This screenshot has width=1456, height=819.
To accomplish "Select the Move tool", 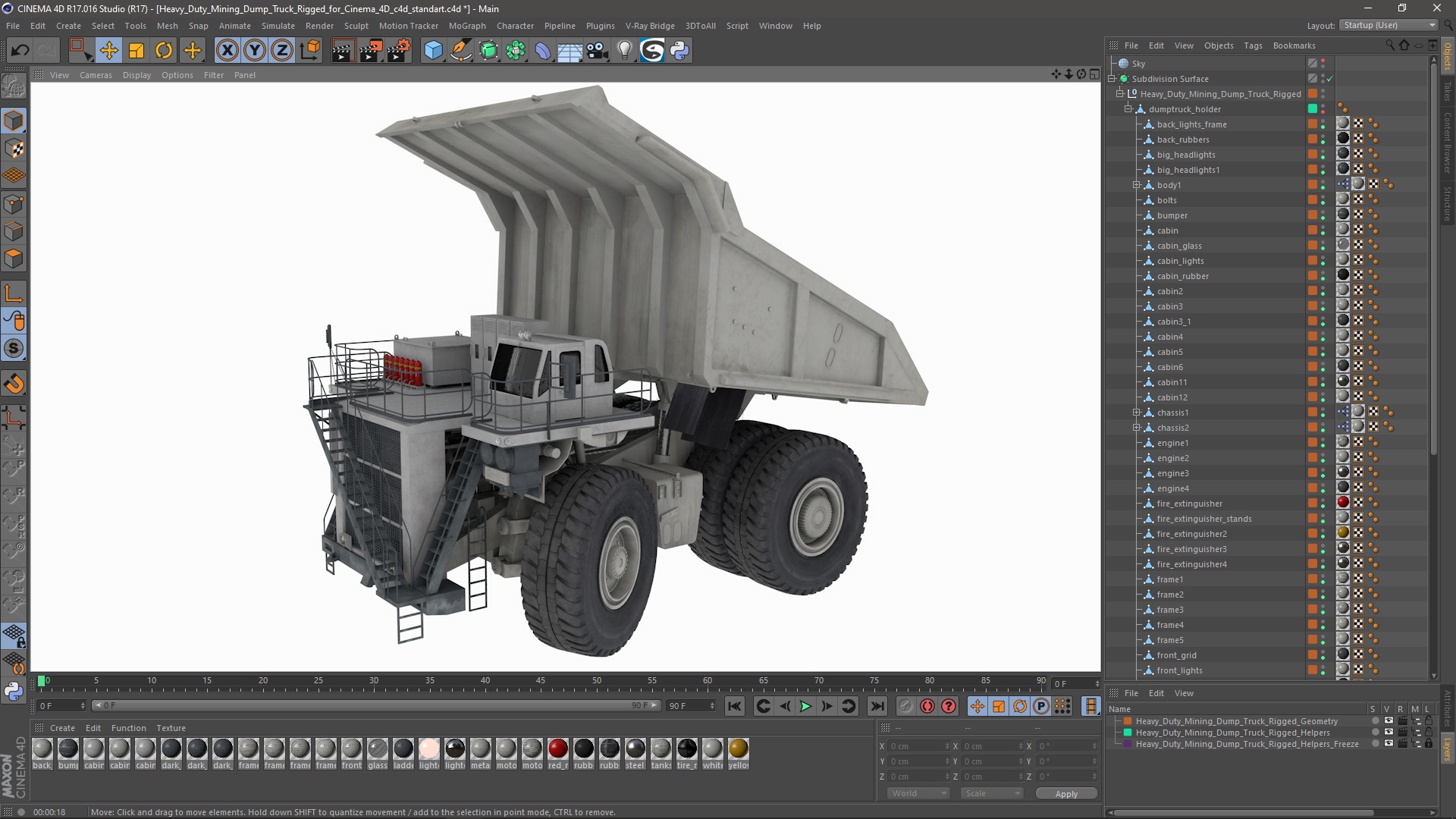I will click(x=108, y=51).
